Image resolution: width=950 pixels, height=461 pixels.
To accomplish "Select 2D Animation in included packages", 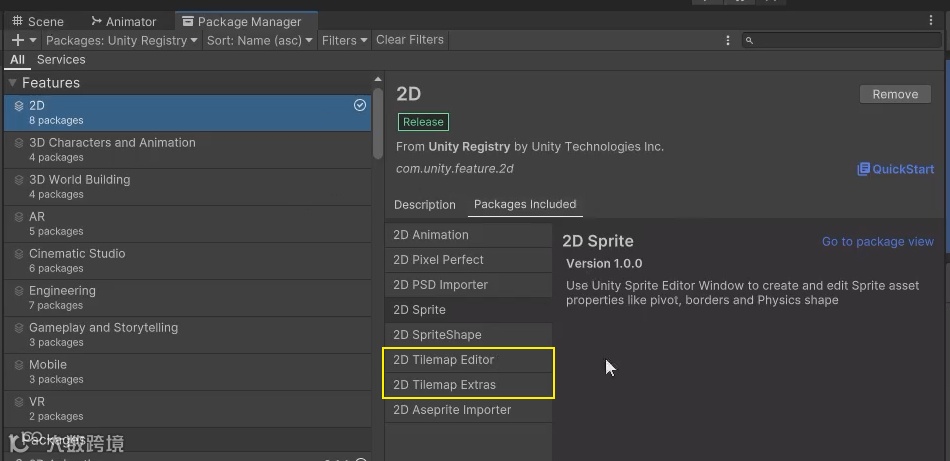I will [468, 235].
